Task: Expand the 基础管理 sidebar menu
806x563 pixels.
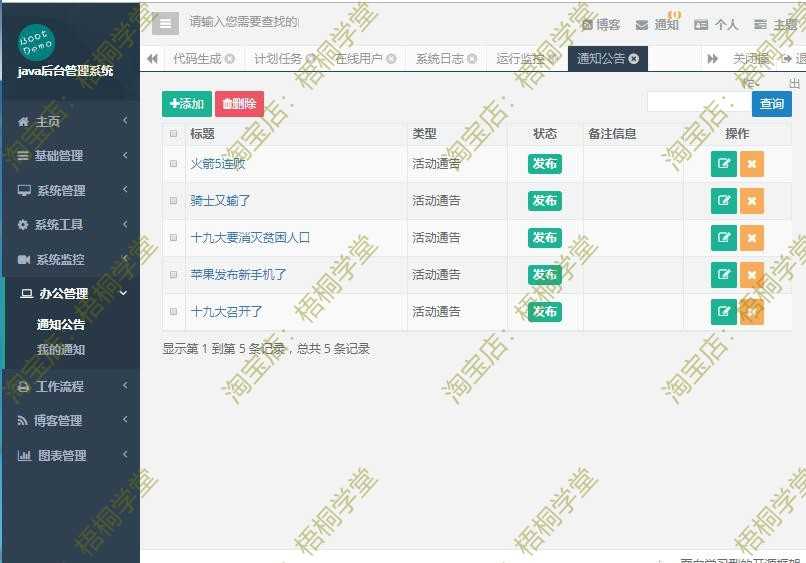Action: 71,155
